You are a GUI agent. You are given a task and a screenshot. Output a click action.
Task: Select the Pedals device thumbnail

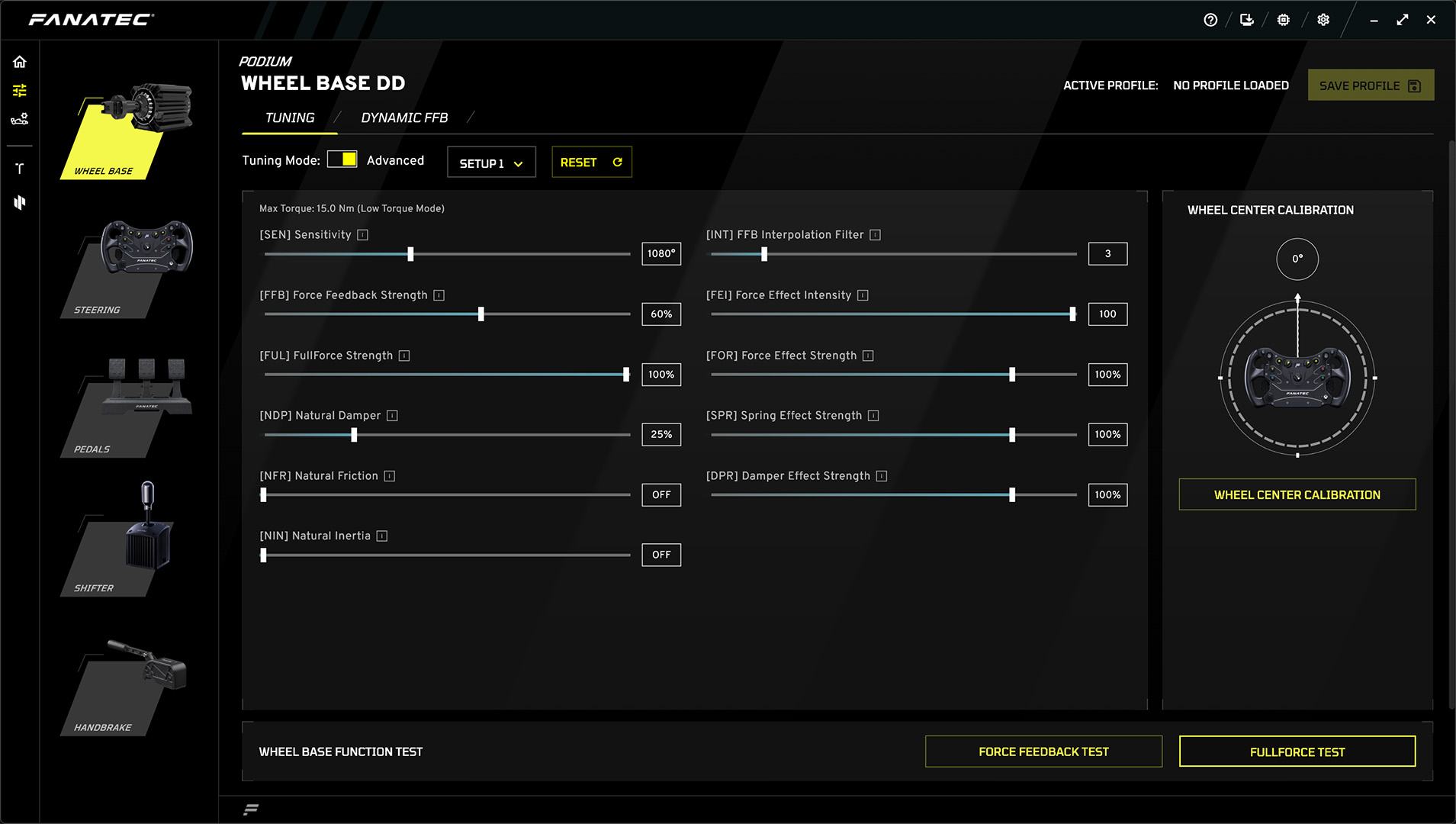[127, 407]
